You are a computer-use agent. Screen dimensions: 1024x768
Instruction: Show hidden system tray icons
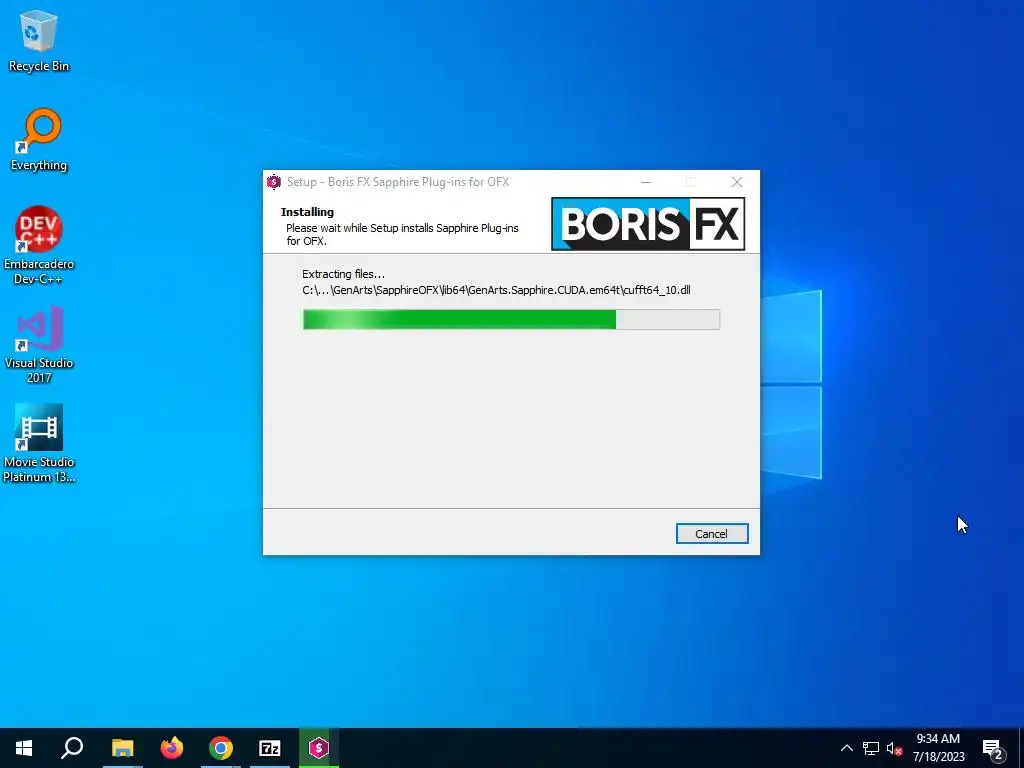(846, 748)
